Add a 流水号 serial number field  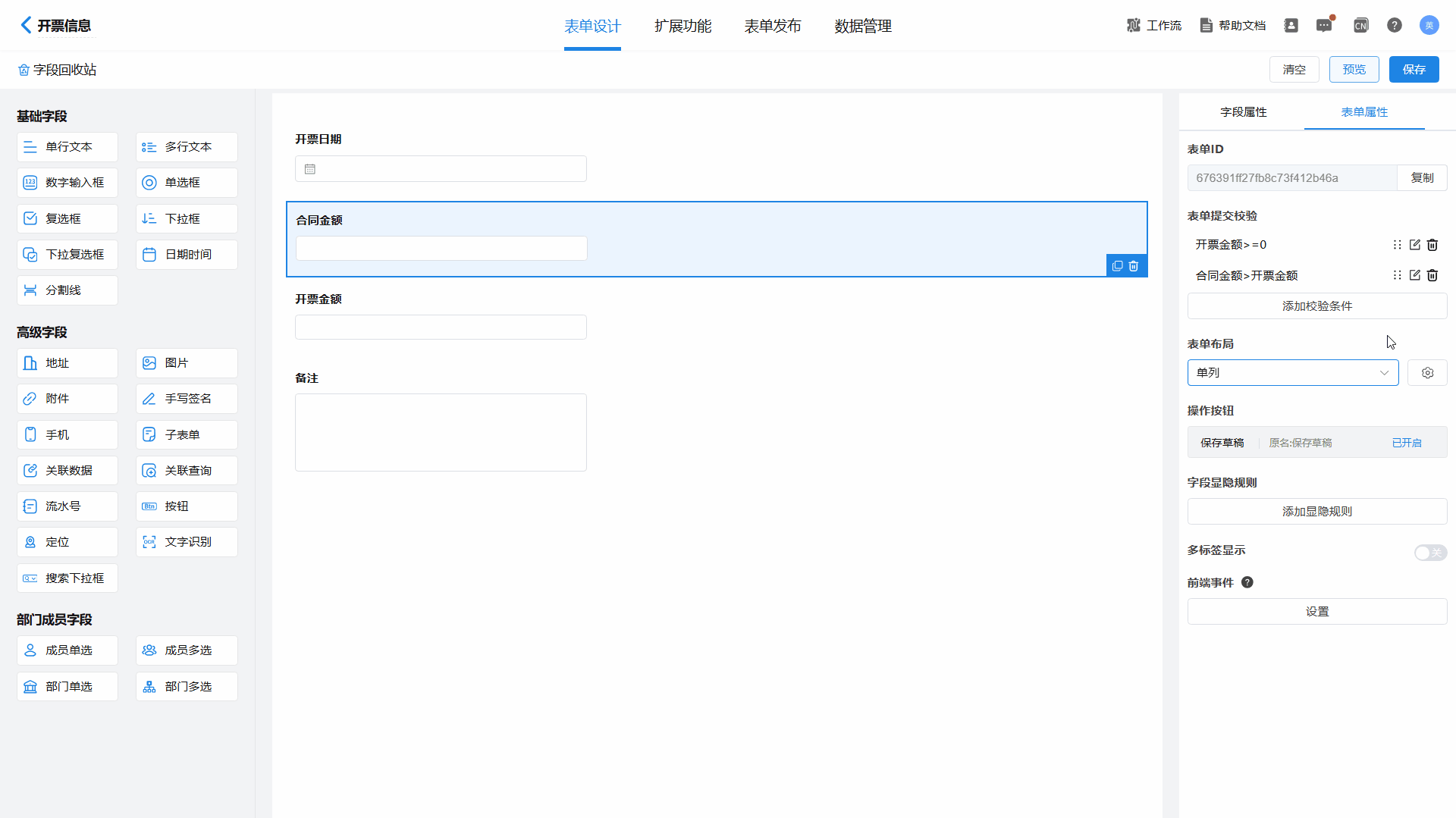coord(67,506)
